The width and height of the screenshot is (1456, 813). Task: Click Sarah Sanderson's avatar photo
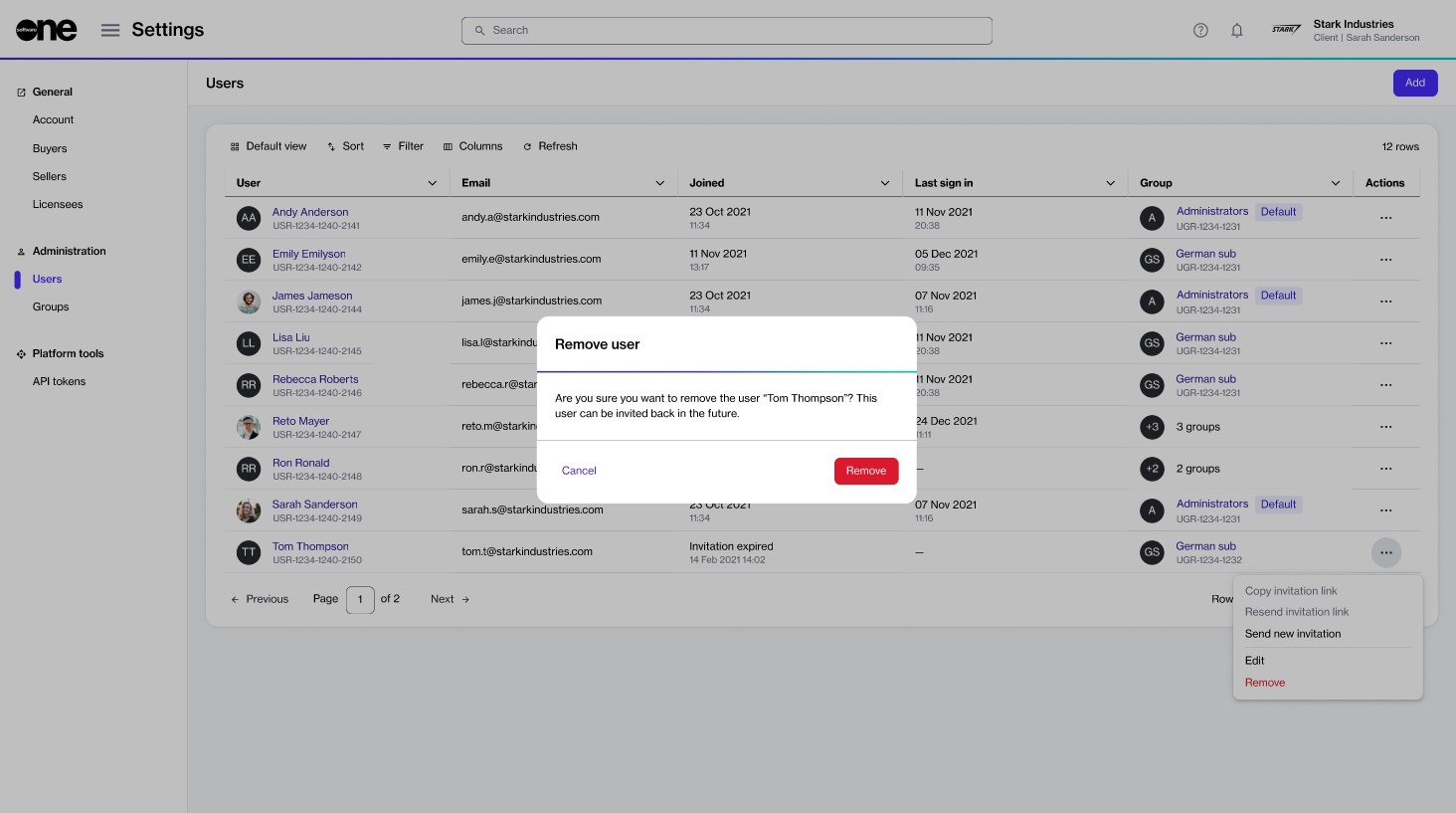pyautogui.click(x=249, y=510)
